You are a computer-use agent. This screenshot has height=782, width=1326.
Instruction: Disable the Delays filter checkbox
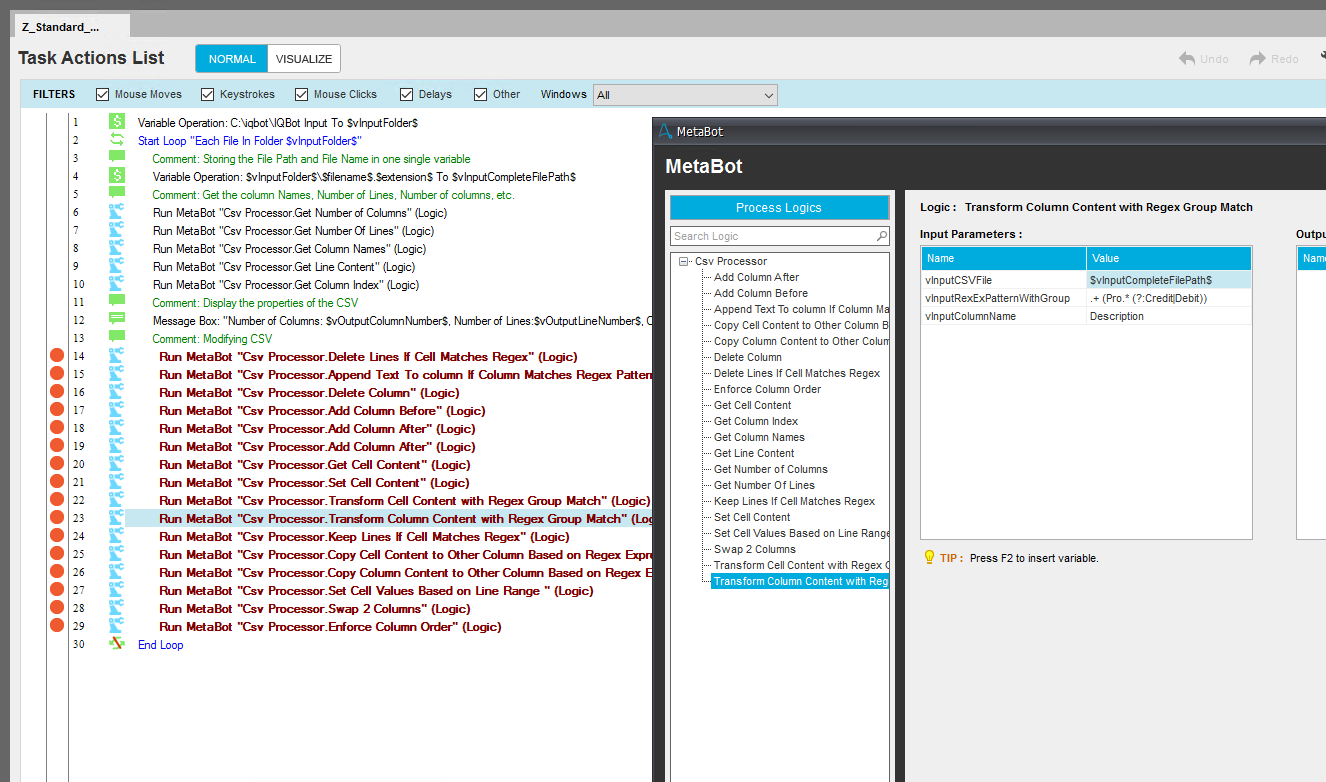(x=407, y=95)
